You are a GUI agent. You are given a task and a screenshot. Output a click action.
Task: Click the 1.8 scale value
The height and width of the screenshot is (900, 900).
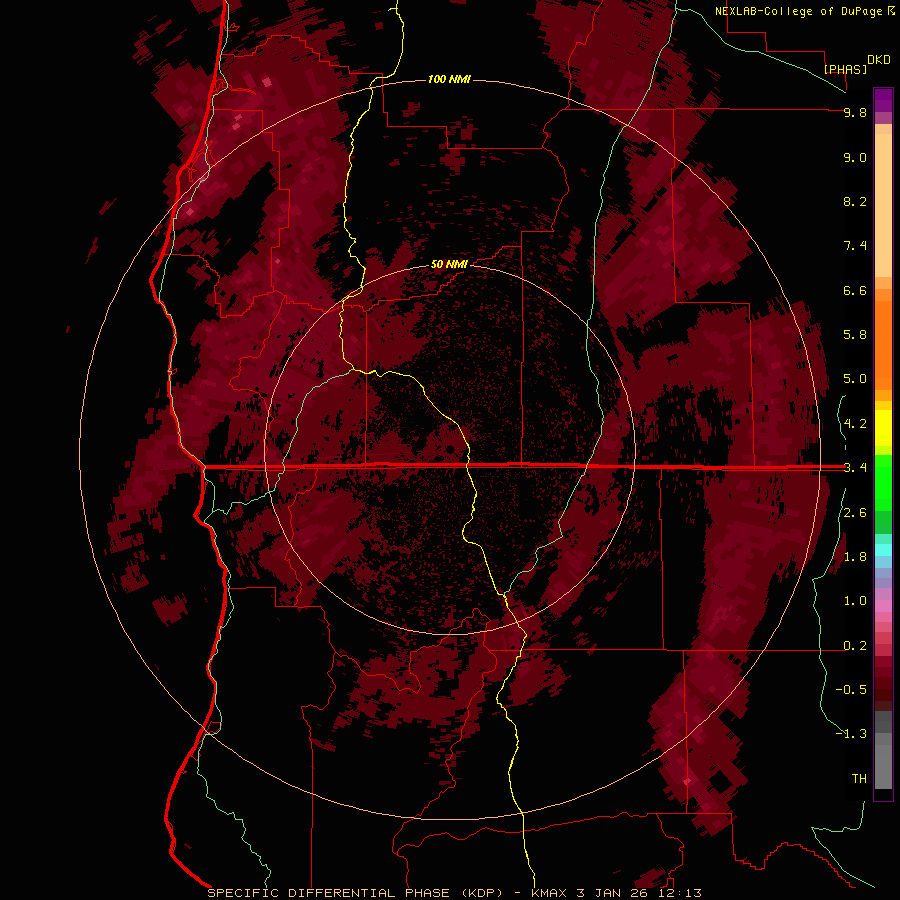coord(855,557)
